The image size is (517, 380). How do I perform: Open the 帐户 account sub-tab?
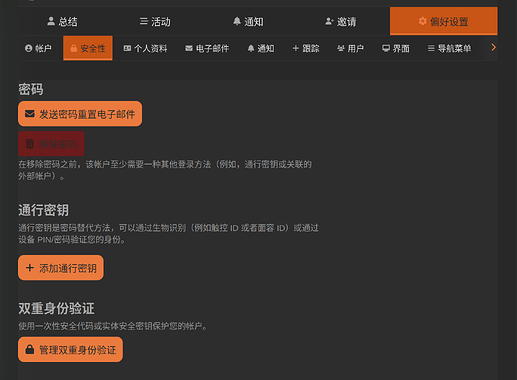coord(38,48)
